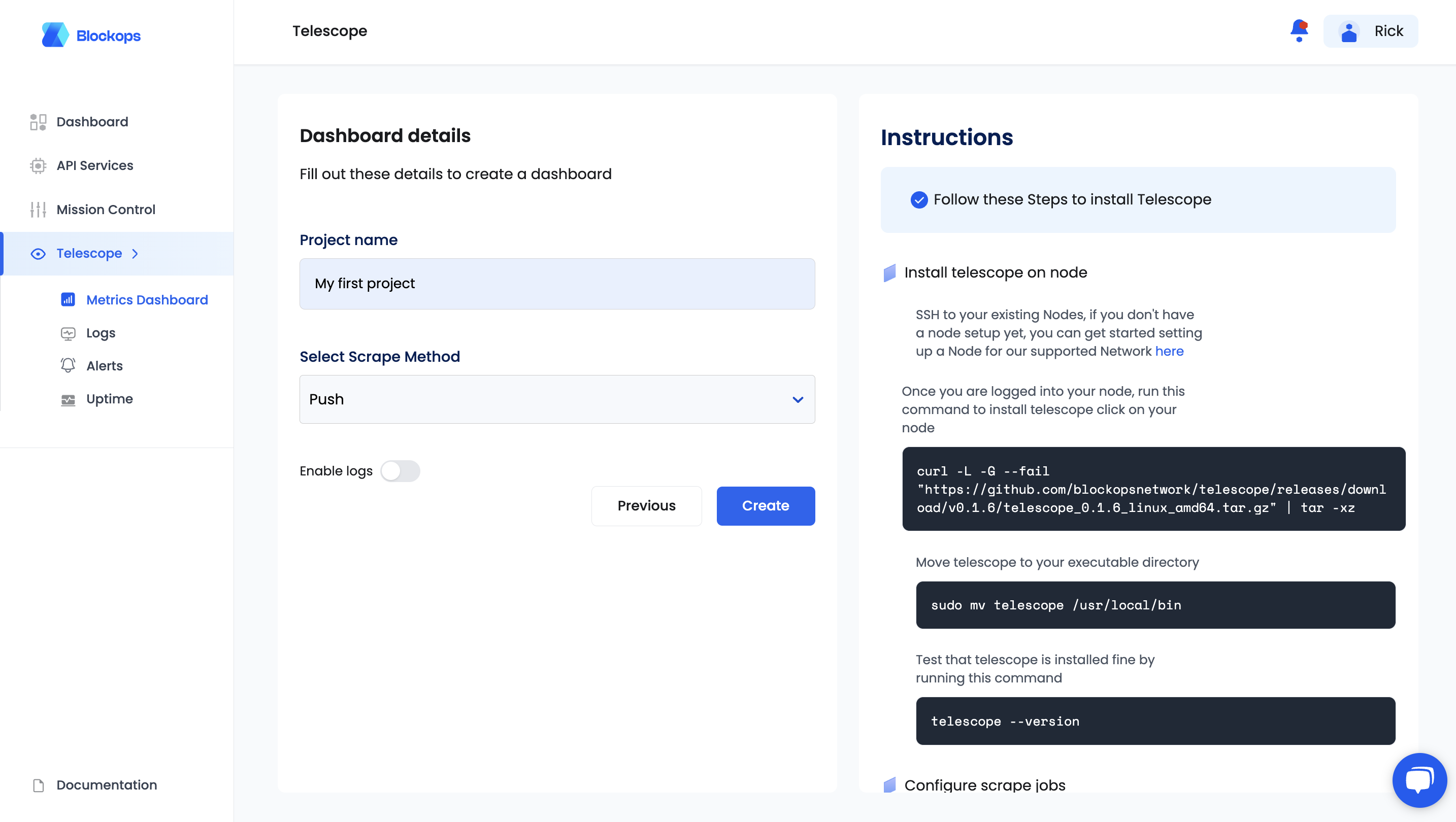The image size is (1456, 822).
Task: Open notifications bell in header
Action: coord(1299,30)
